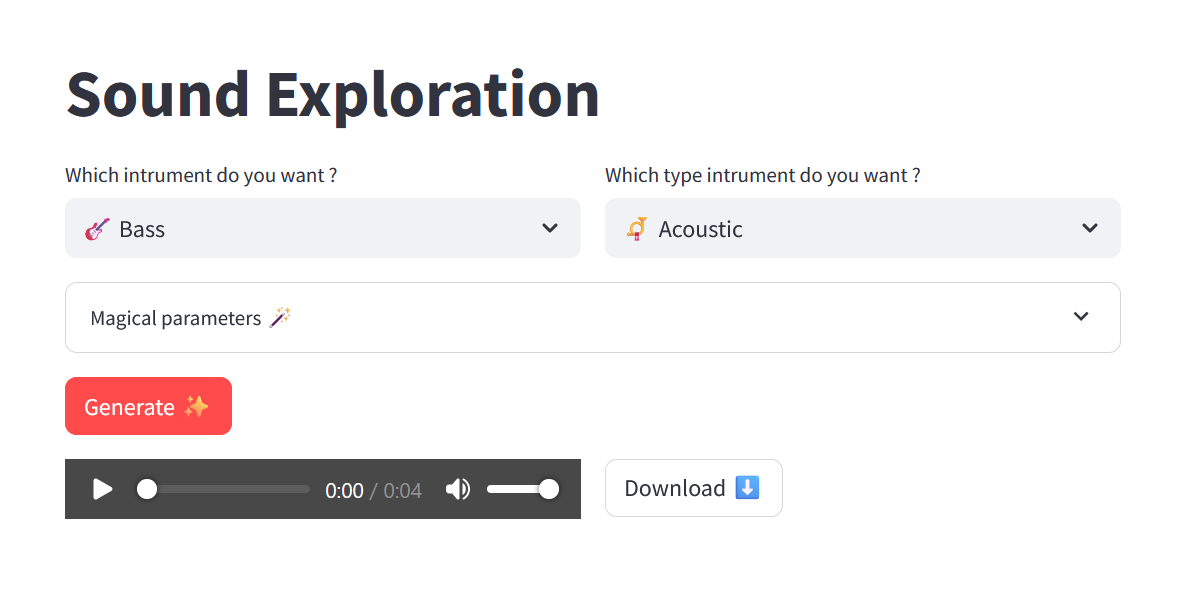Click the Download button
The image size is (1186, 607).
tap(693, 488)
